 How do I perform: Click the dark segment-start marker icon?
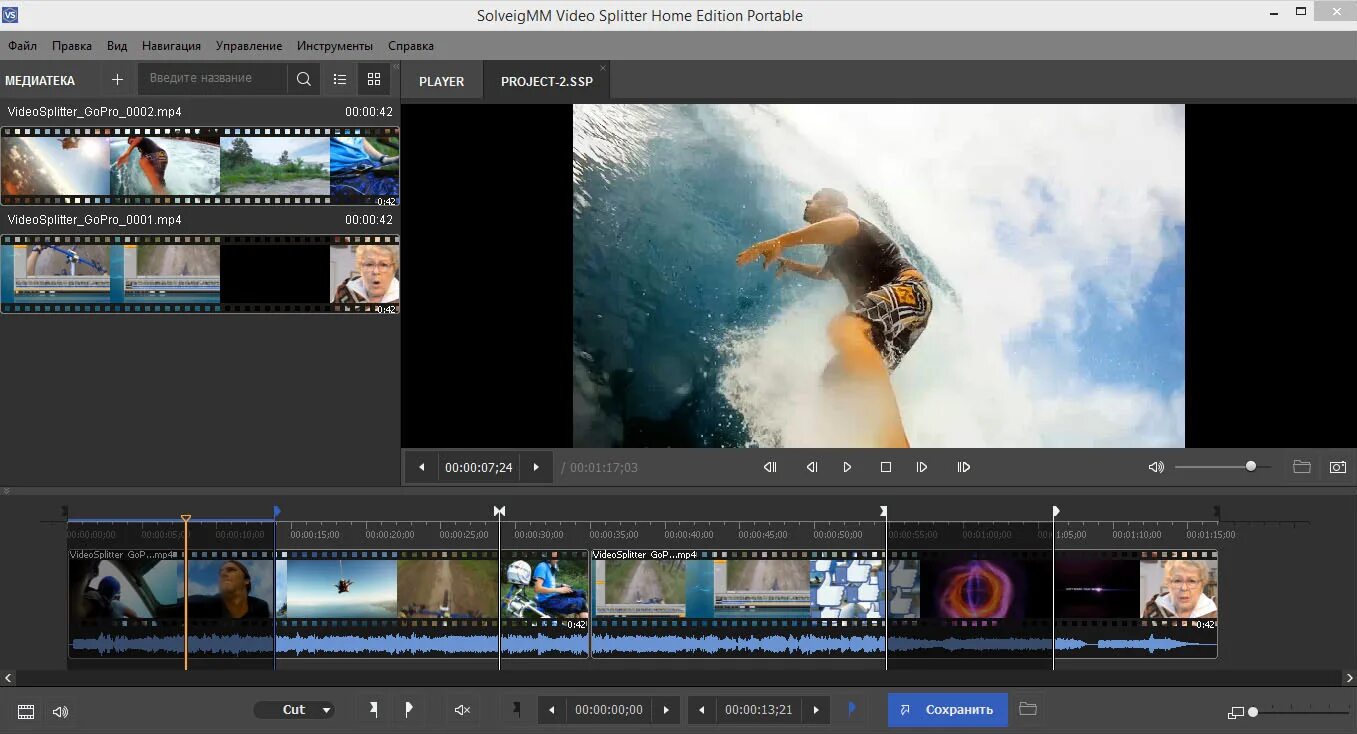(x=516, y=709)
